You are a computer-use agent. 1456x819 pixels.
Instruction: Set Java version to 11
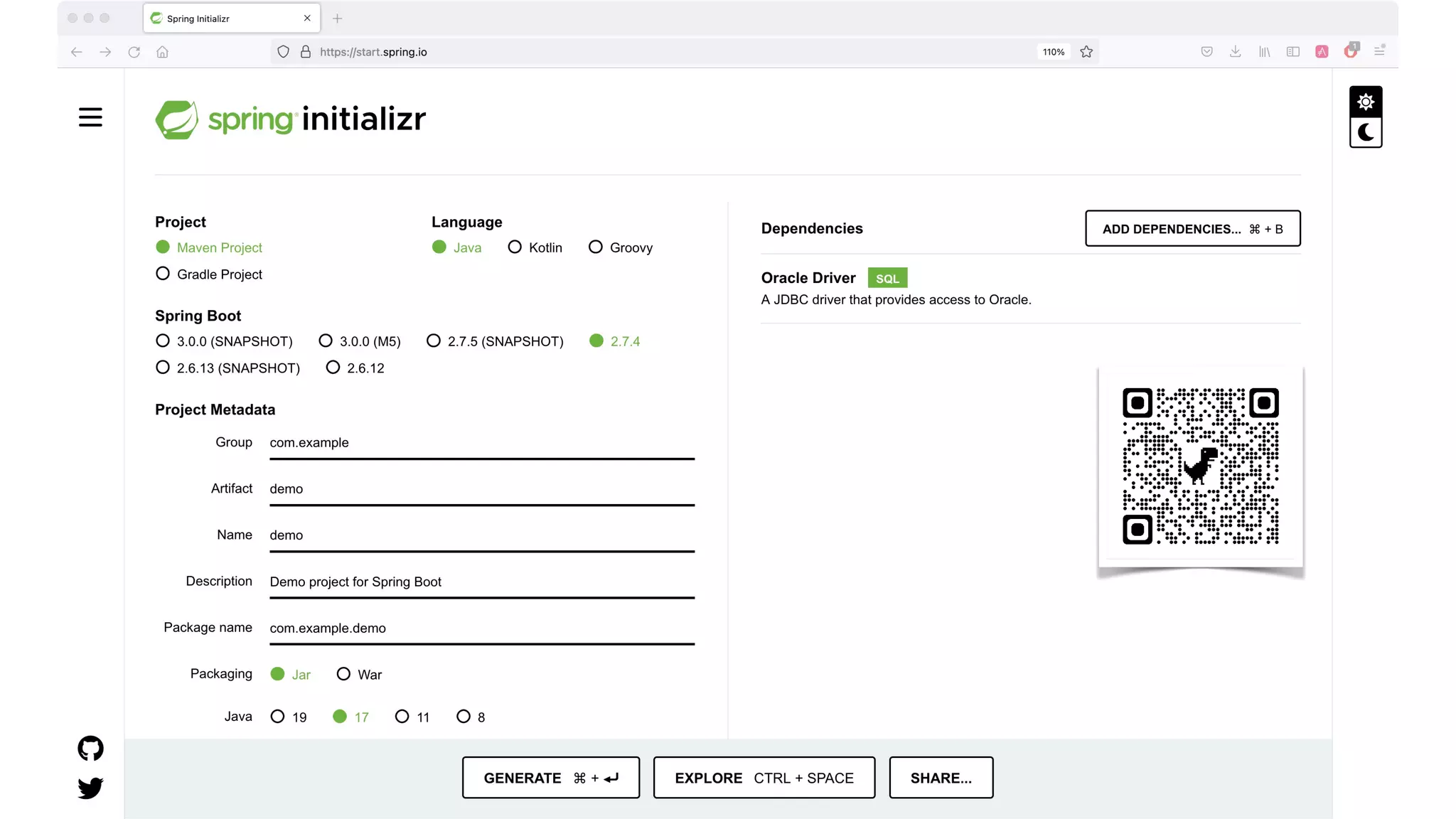click(x=402, y=717)
